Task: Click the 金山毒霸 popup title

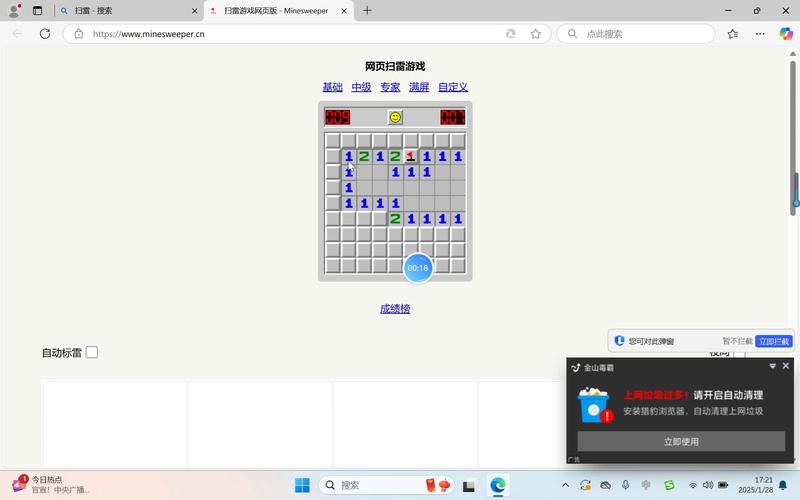Action: 598,367
